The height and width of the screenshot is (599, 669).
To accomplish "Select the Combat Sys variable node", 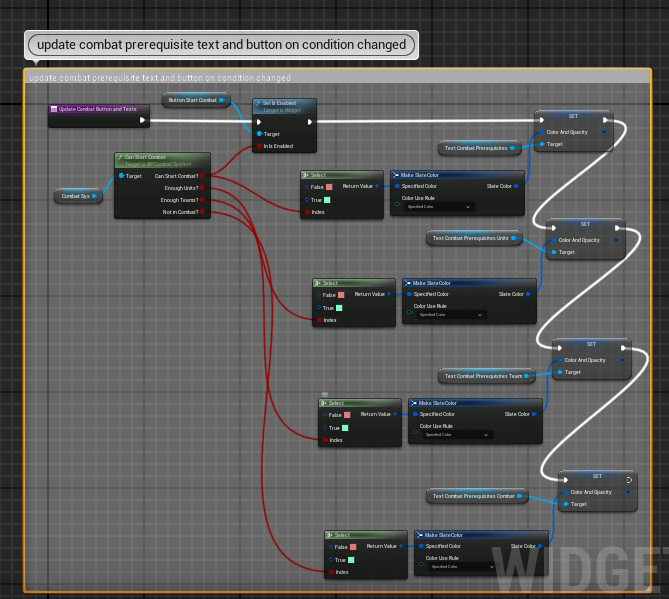I will click(79, 196).
